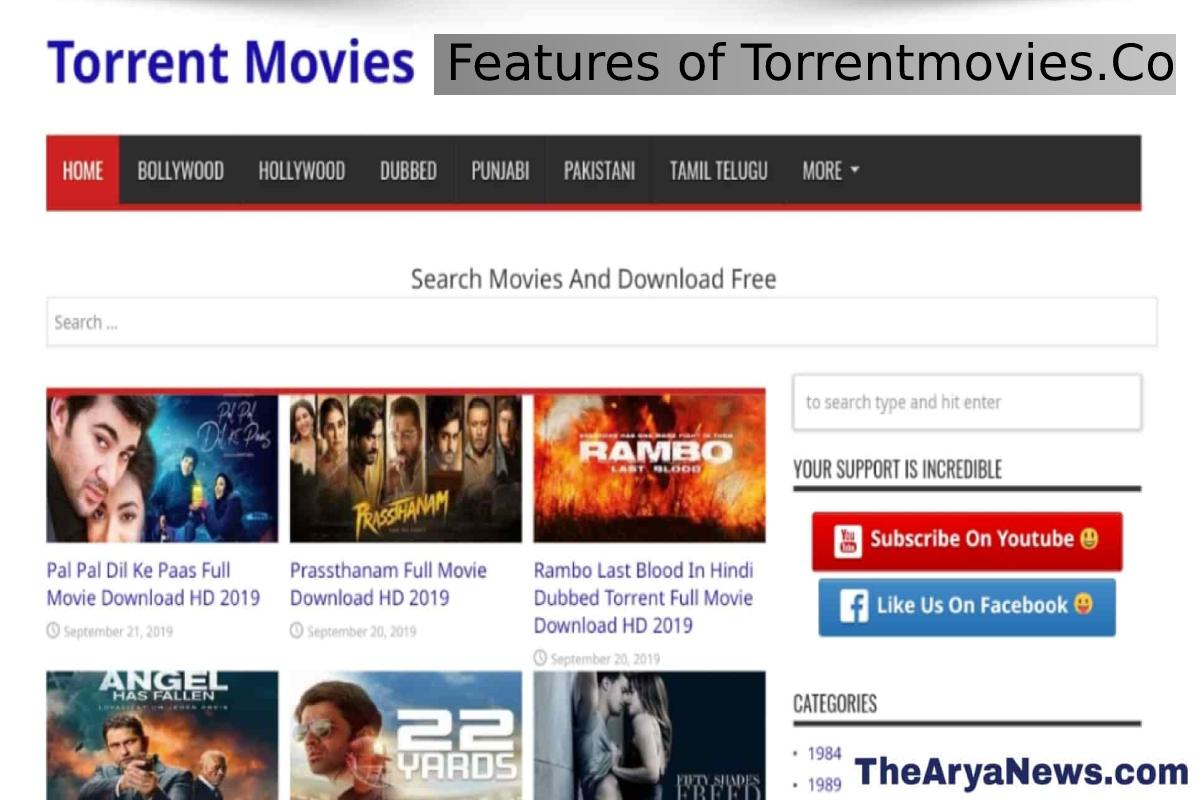This screenshot has height=800, width=1200.
Task: Click the Pal Pal Dil Ke Paas title link
Action: [x=153, y=584]
